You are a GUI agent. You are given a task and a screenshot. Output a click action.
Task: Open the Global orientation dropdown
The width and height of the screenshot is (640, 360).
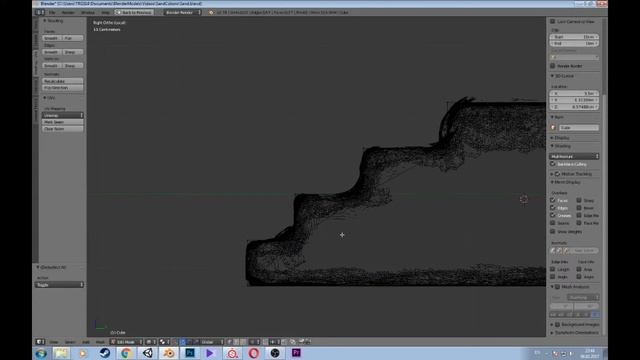tap(212, 342)
